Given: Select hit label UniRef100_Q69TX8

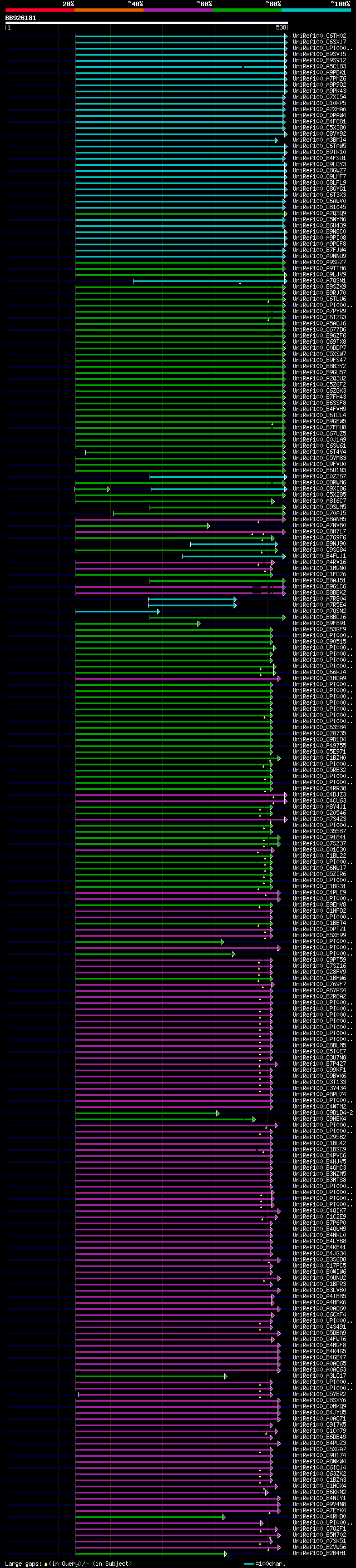Looking at the screenshot, I should (319, 342).
